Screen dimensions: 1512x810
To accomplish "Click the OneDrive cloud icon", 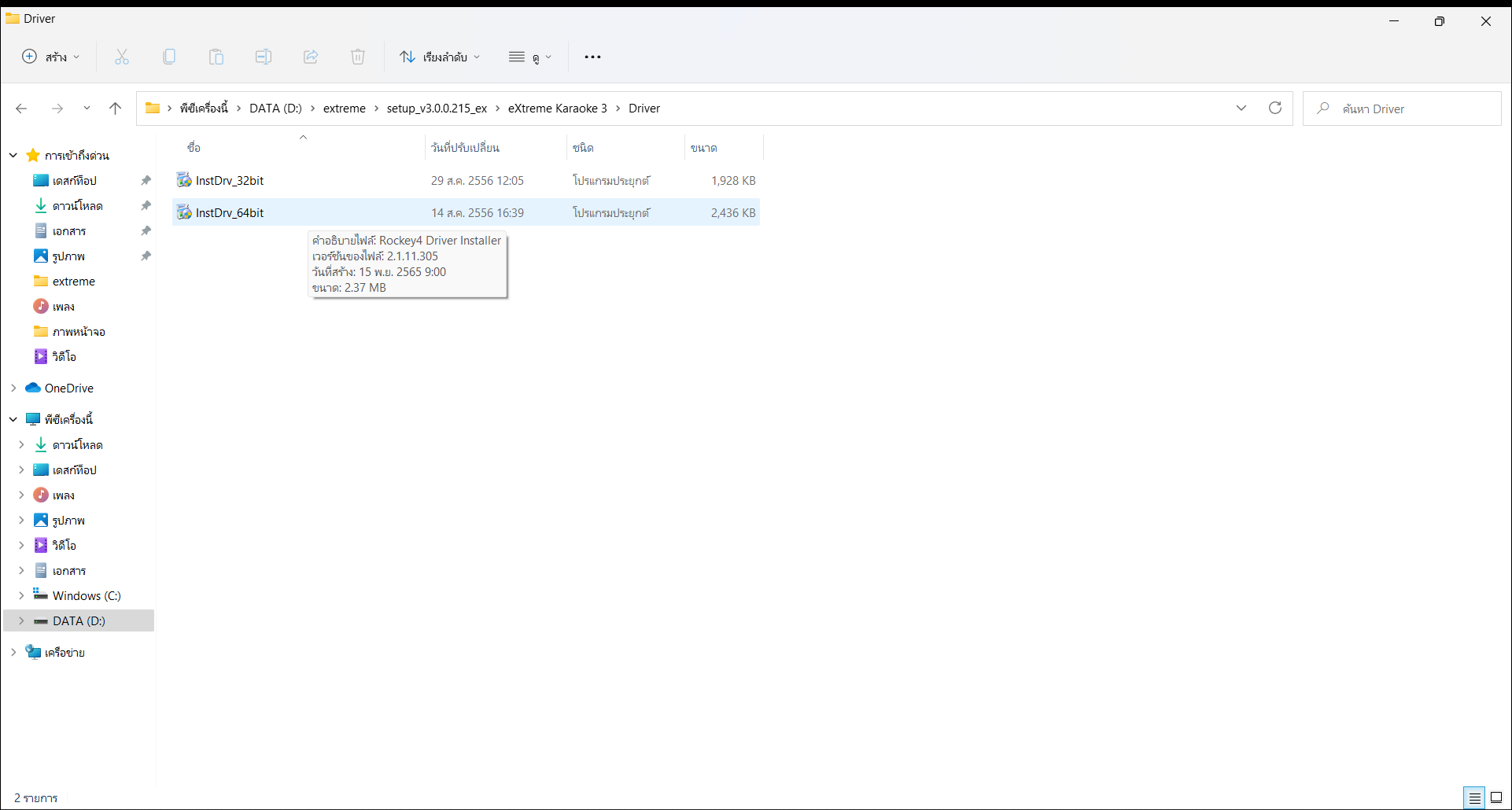I will tap(33, 388).
